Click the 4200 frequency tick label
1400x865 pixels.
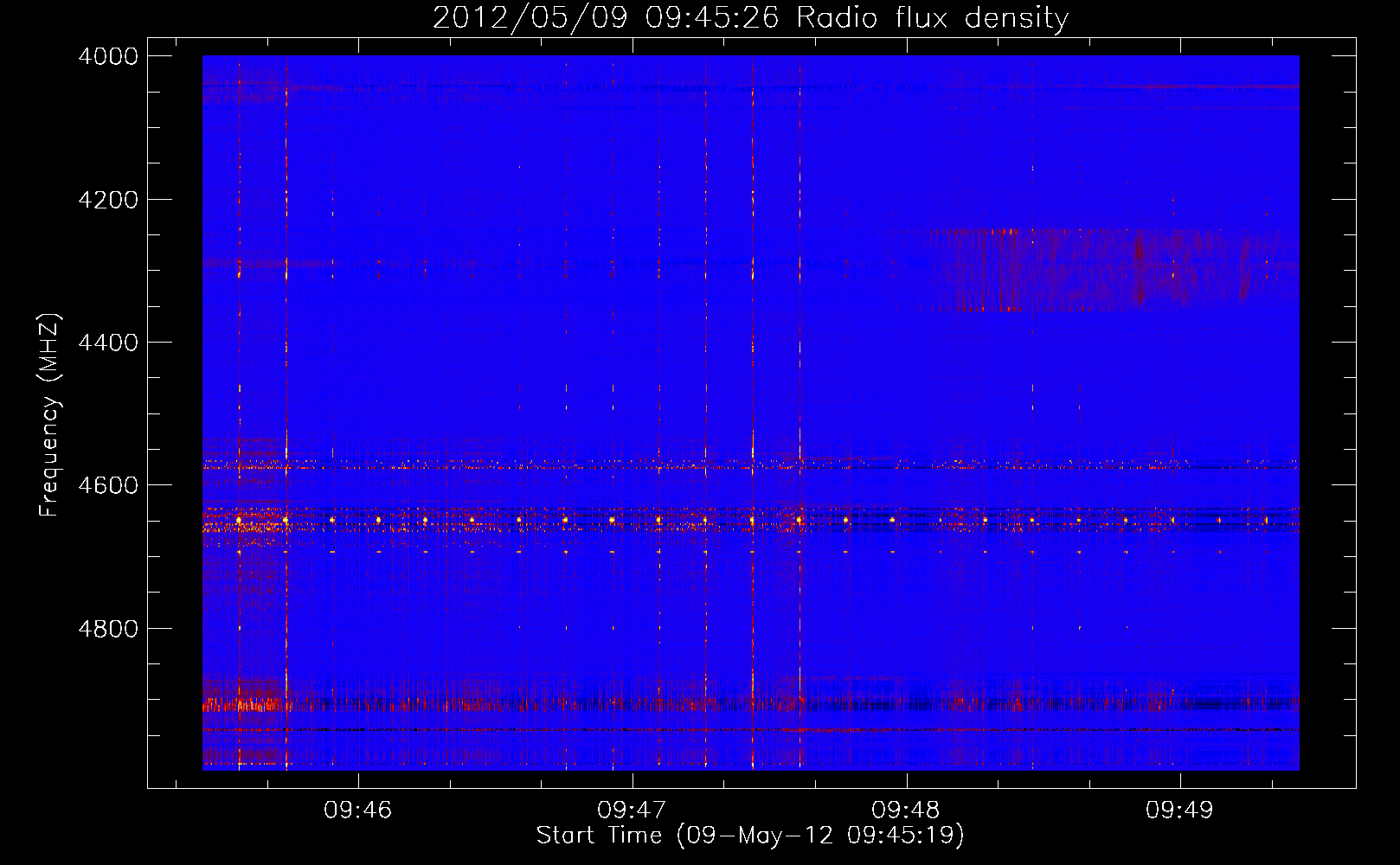pyautogui.click(x=108, y=200)
